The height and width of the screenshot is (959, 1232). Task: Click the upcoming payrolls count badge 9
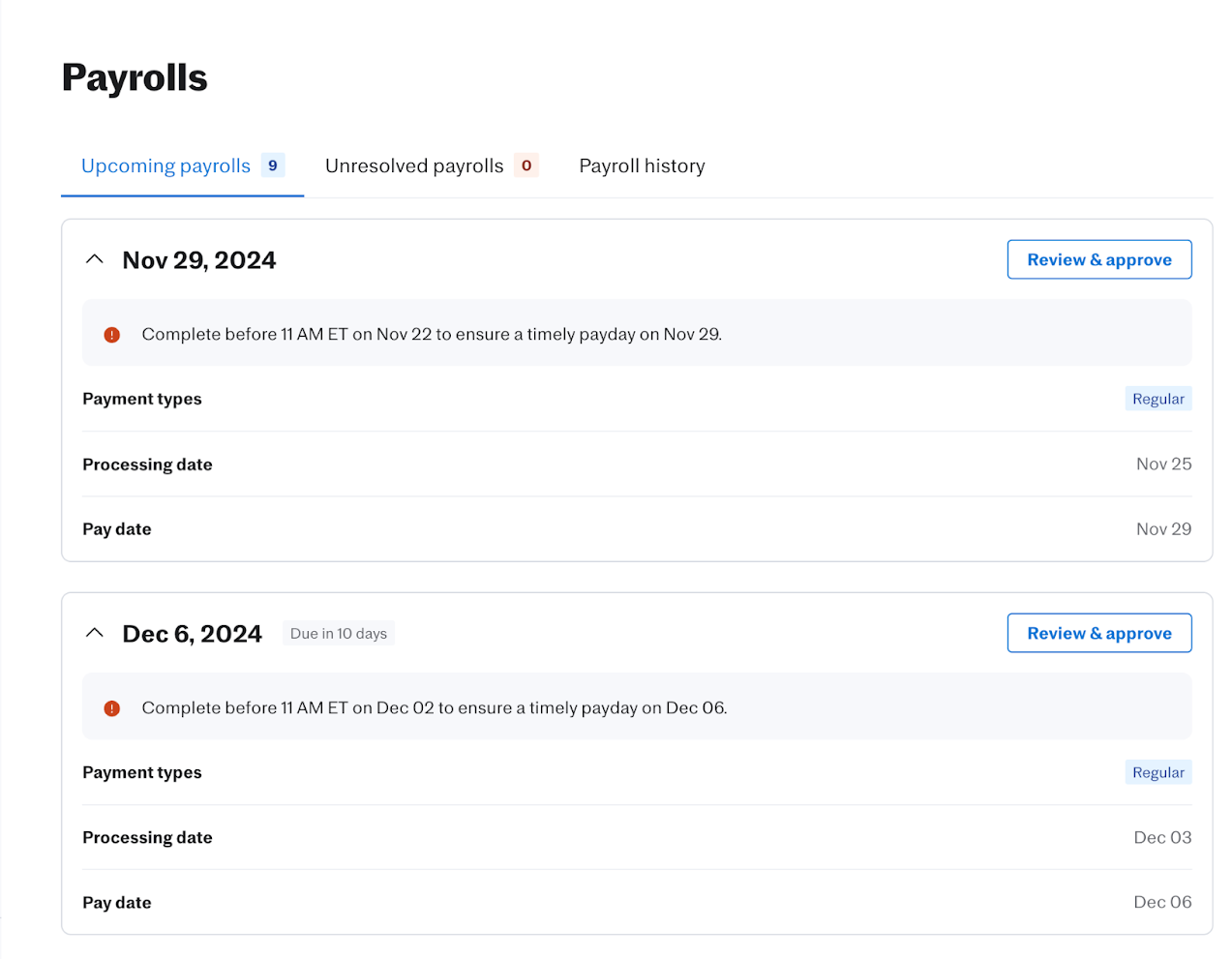tap(273, 165)
